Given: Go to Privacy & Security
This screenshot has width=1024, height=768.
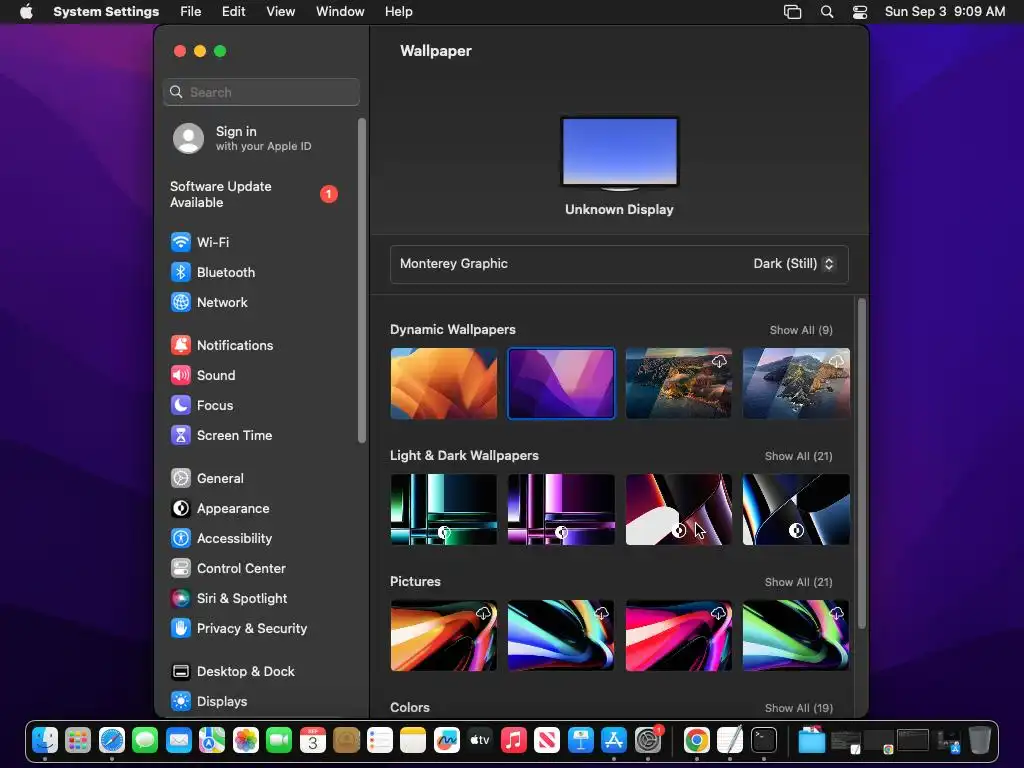Looking at the screenshot, I should click(x=238, y=629).
